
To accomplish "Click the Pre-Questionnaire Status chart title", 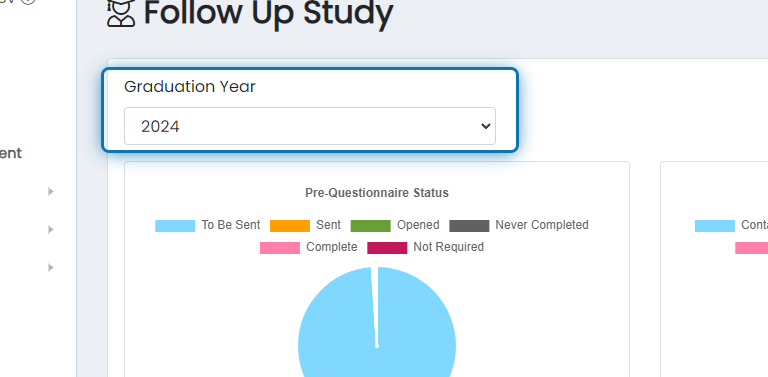I will [377, 193].
